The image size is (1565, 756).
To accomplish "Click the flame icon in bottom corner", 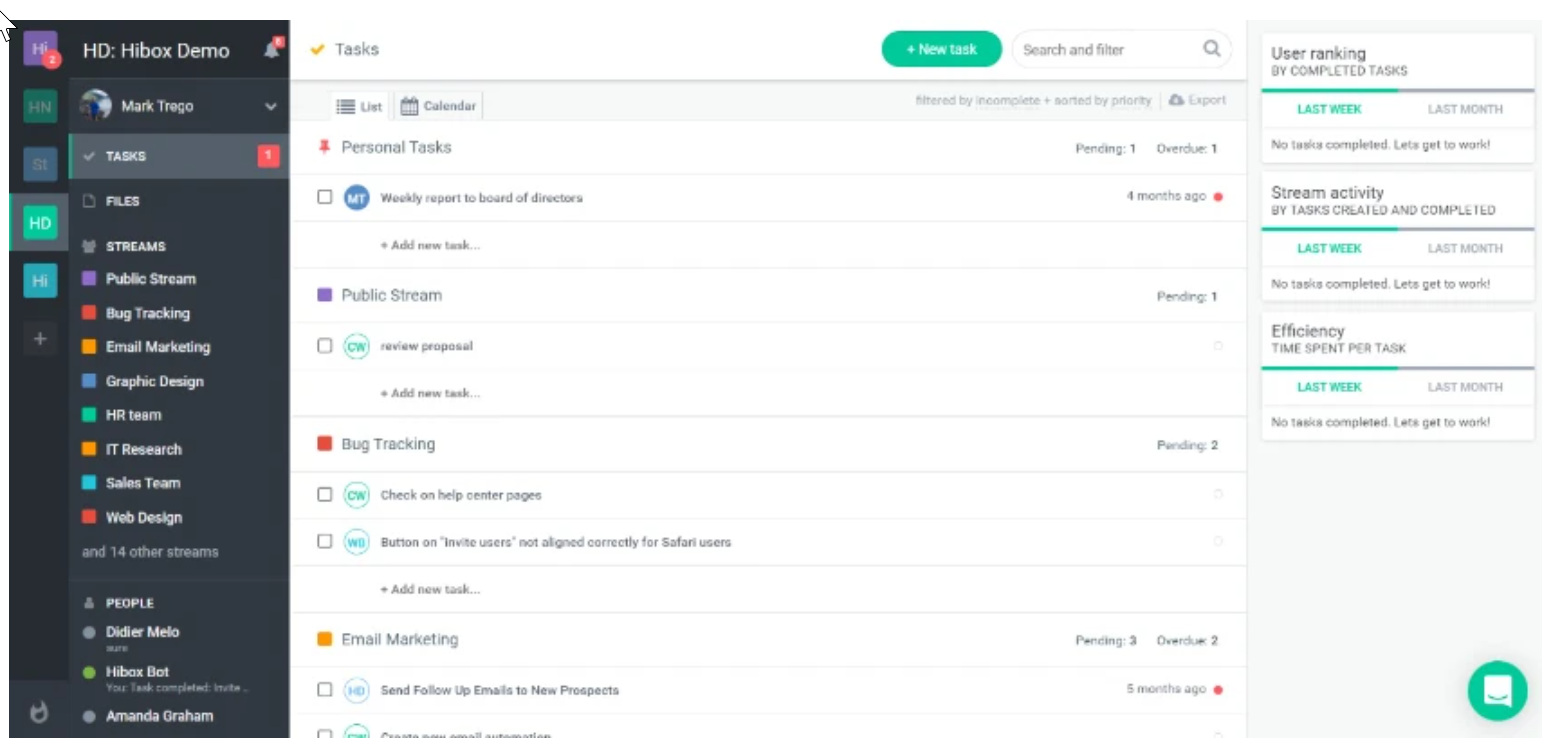I will (x=39, y=713).
